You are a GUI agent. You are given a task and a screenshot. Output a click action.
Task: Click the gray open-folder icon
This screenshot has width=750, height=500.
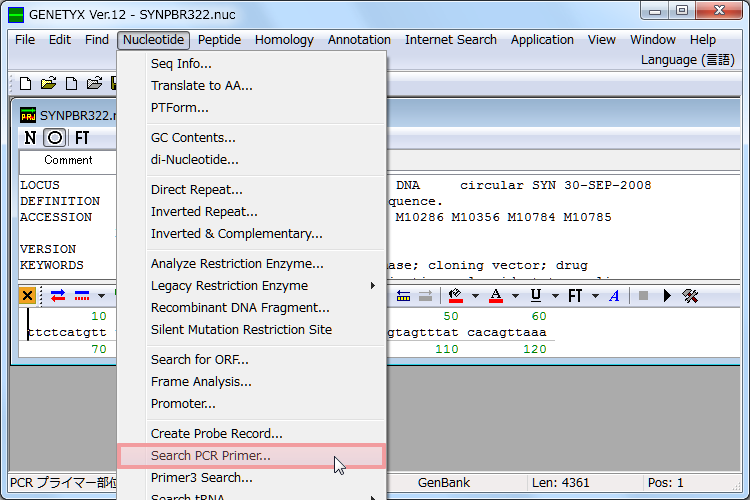(94, 83)
